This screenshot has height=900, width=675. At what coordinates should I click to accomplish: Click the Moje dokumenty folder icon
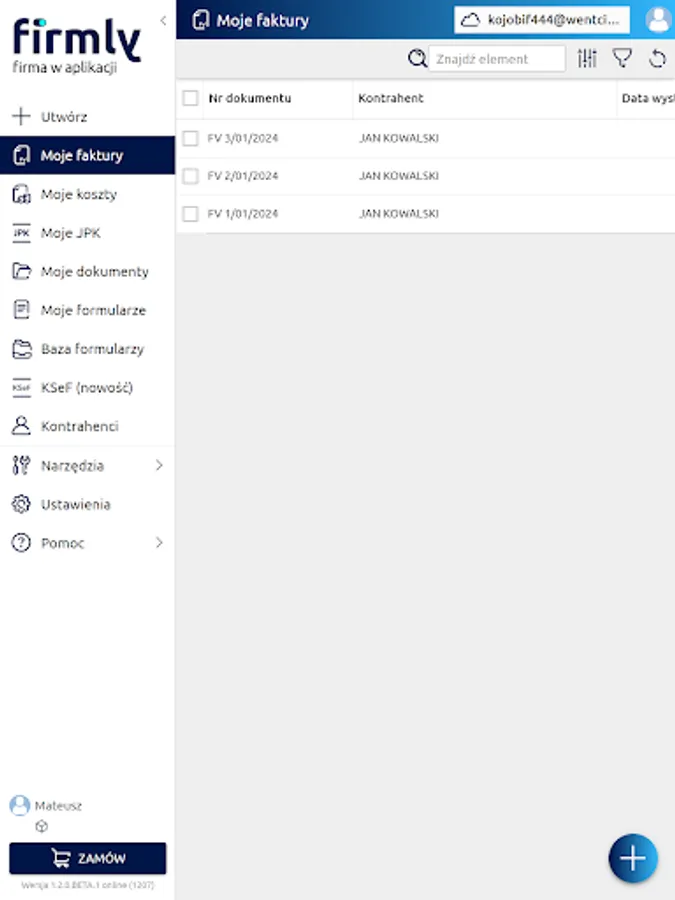21,271
